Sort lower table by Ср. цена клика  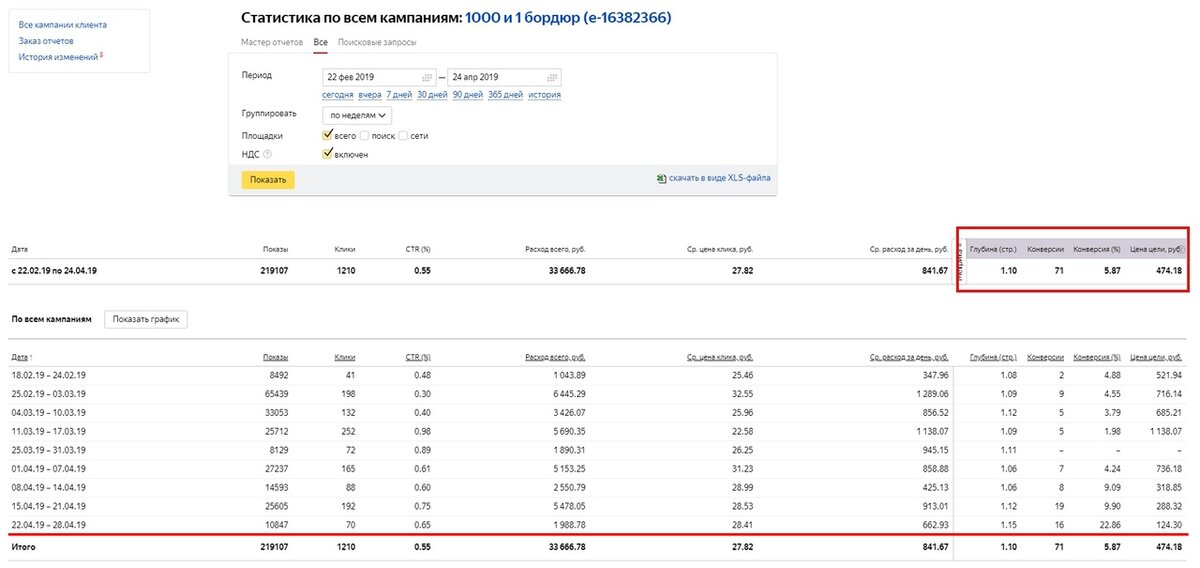coord(720,357)
